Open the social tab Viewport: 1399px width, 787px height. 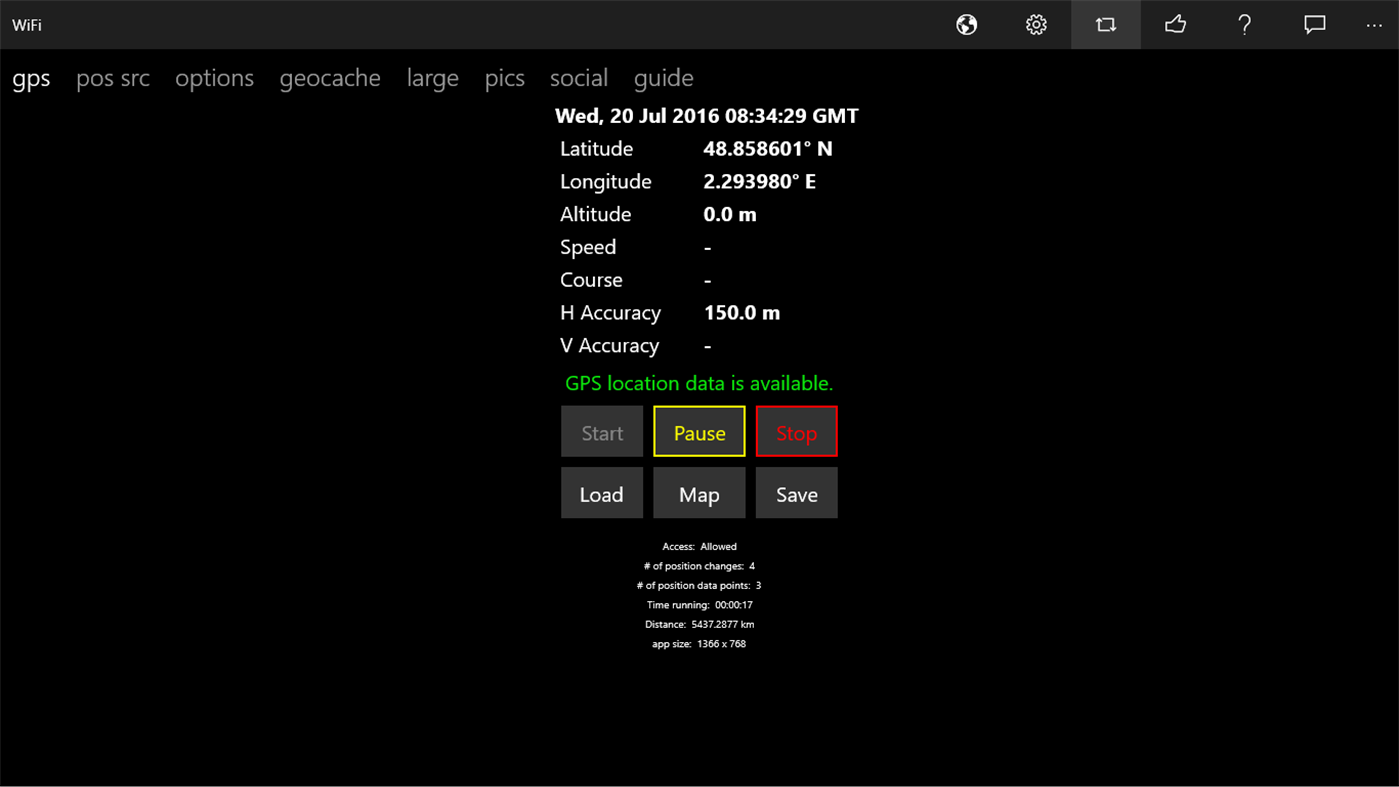tap(578, 77)
